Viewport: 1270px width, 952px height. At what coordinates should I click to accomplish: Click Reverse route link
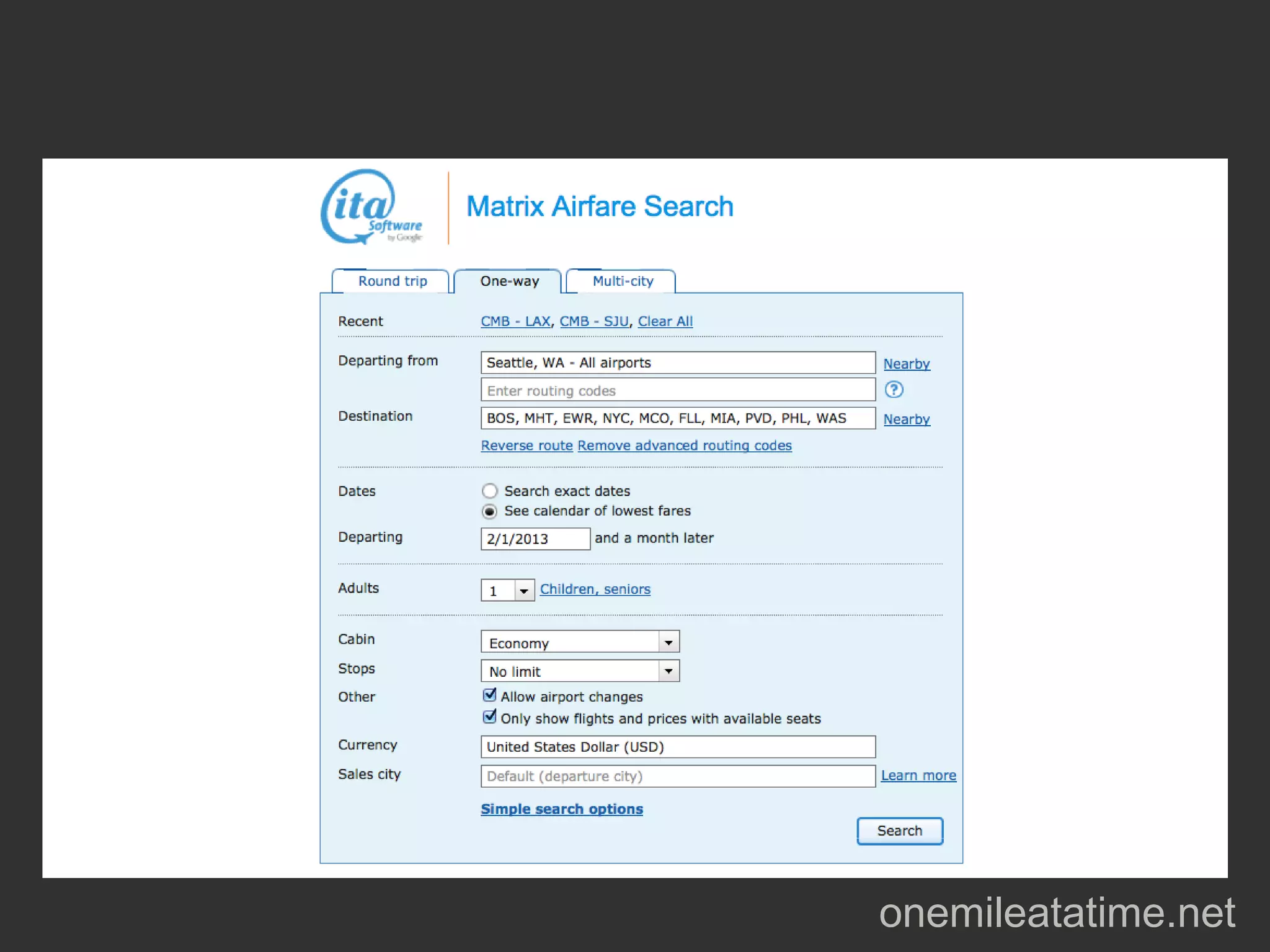[x=526, y=446]
